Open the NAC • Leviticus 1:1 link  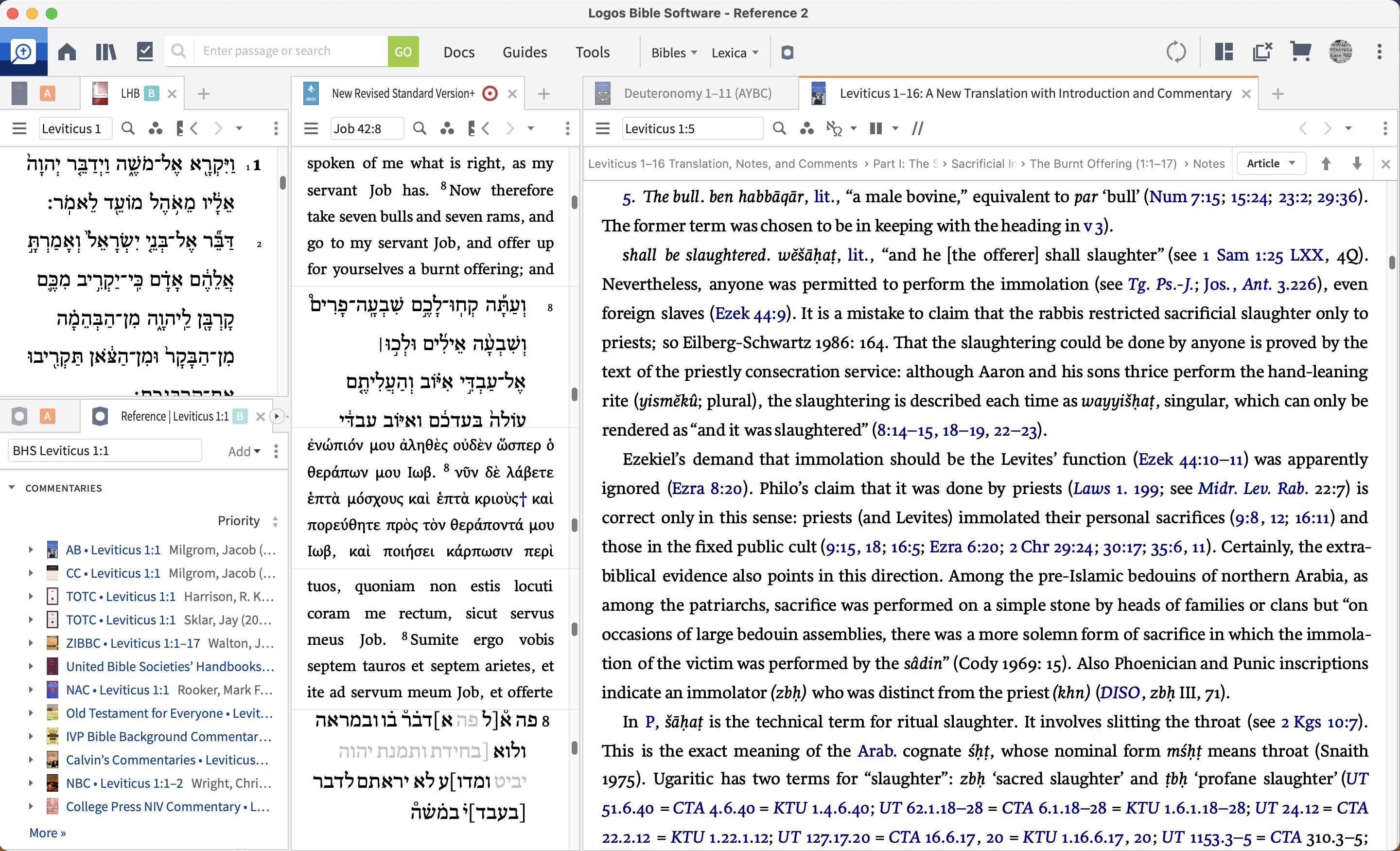click(118, 690)
